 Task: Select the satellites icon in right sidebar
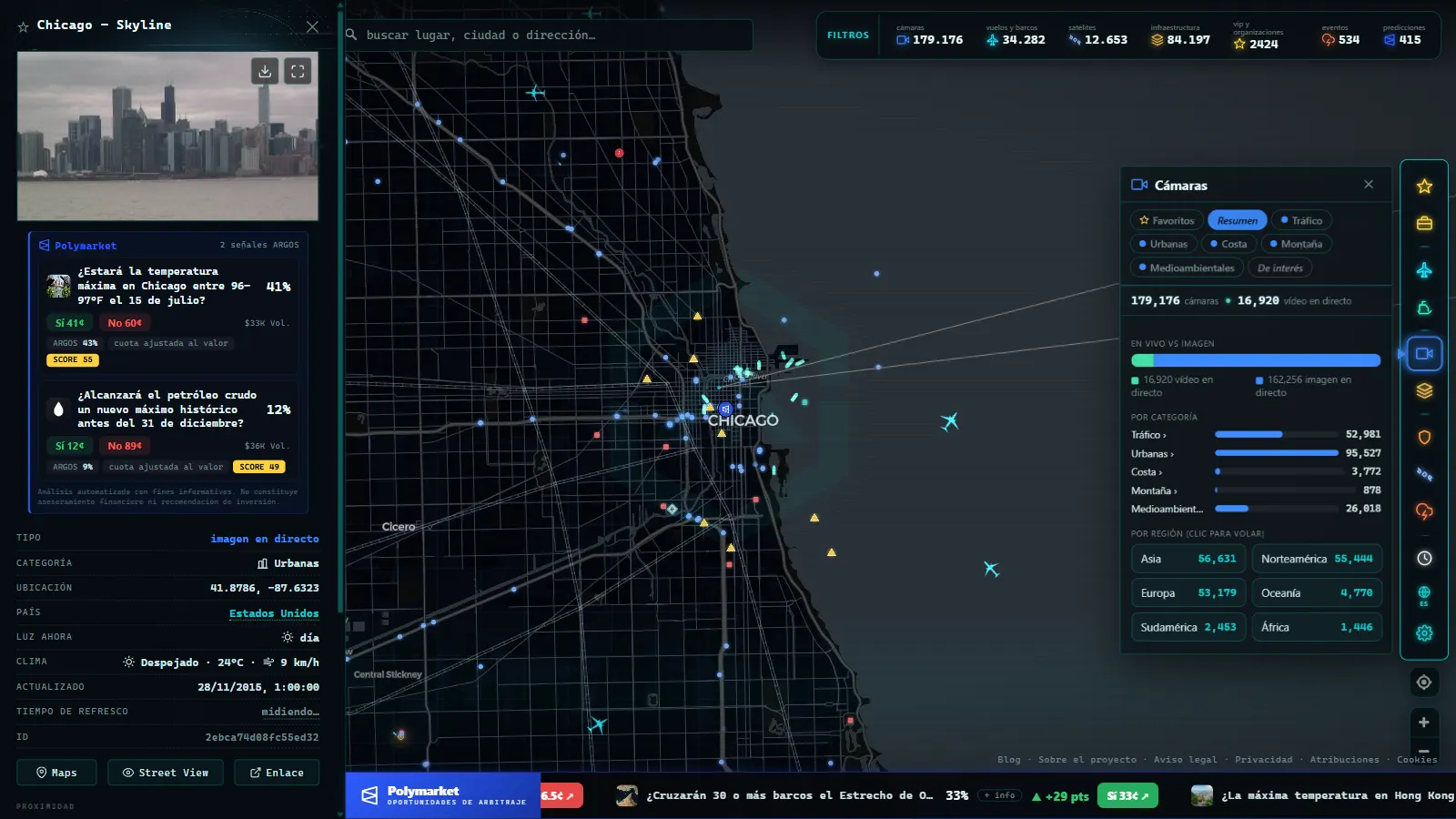point(1424,474)
